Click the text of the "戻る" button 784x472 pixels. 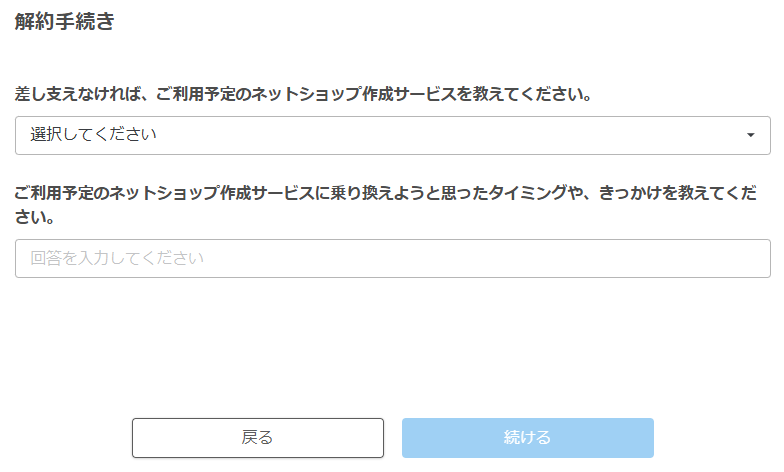coord(258,438)
